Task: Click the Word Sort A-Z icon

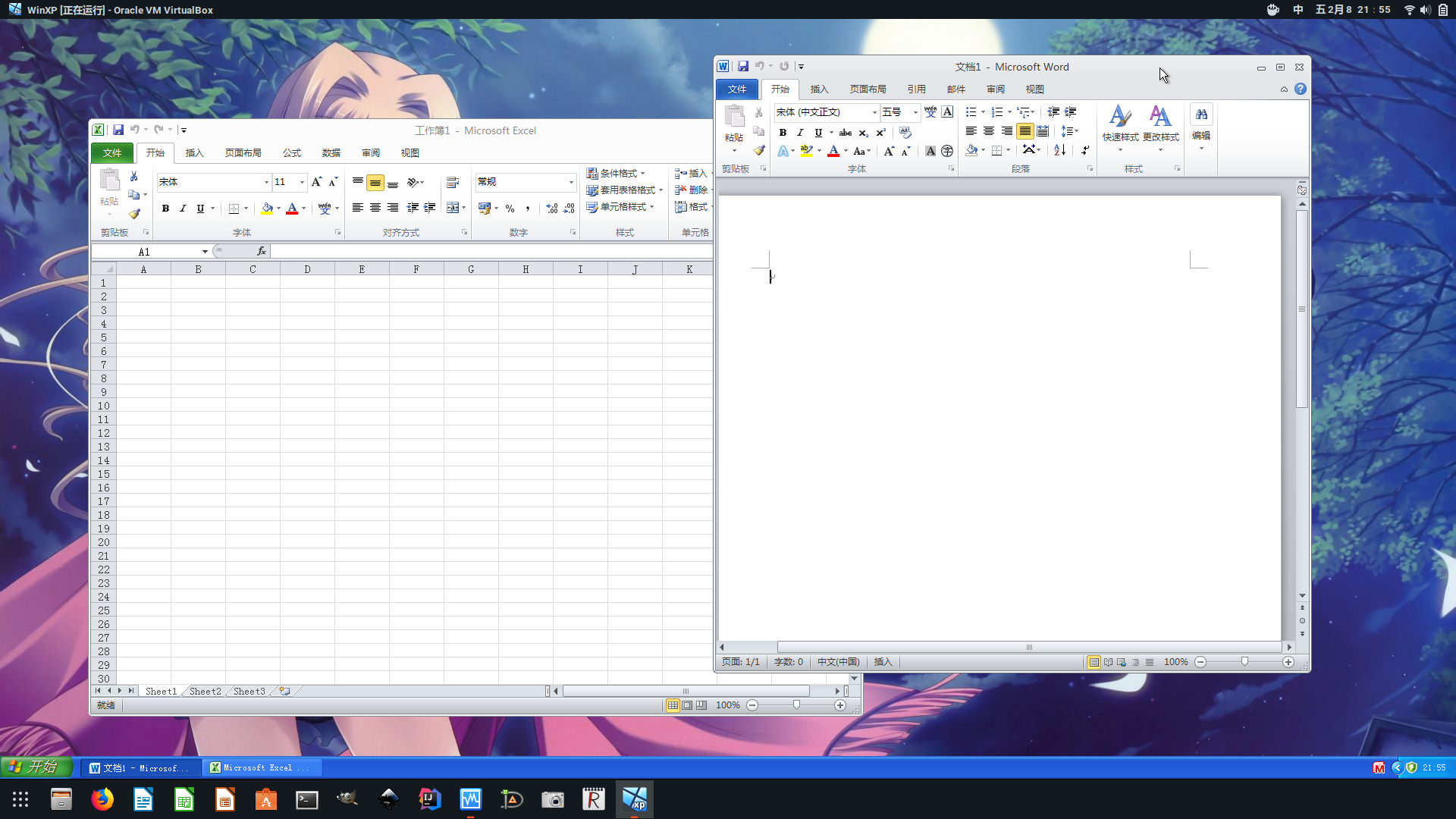Action: (x=1060, y=150)
